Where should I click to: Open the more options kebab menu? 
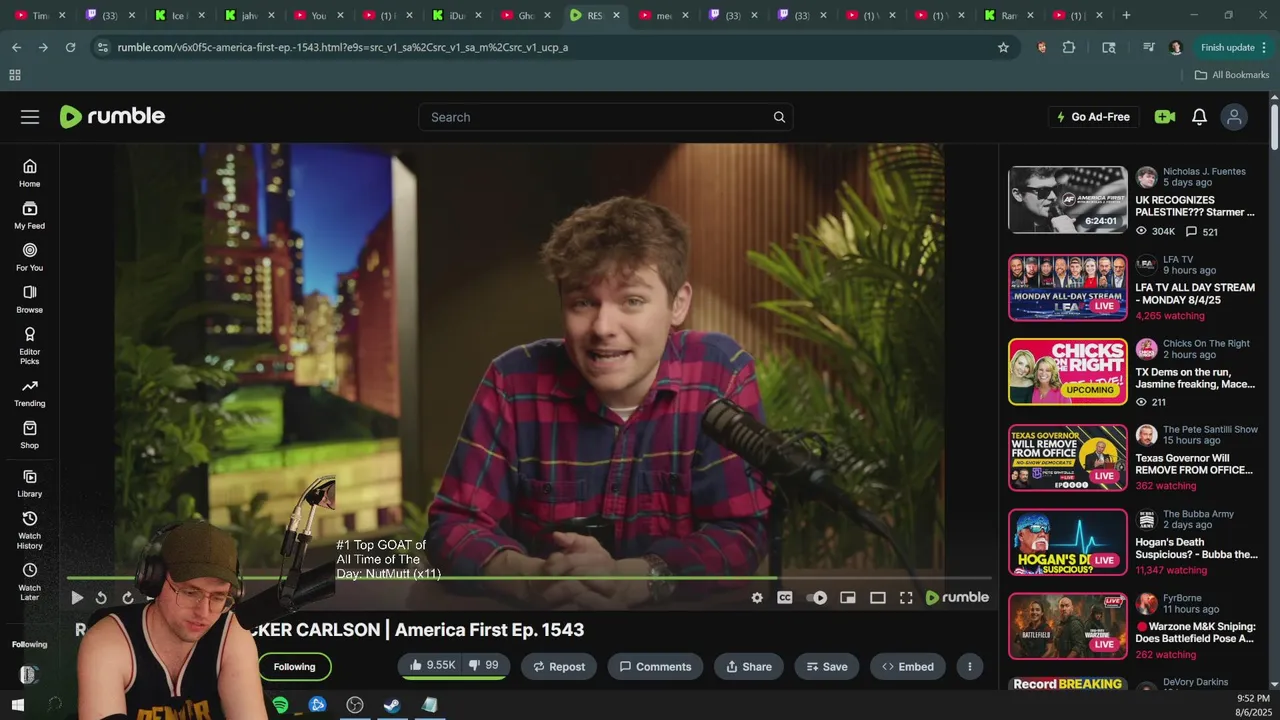click(969, 667)
